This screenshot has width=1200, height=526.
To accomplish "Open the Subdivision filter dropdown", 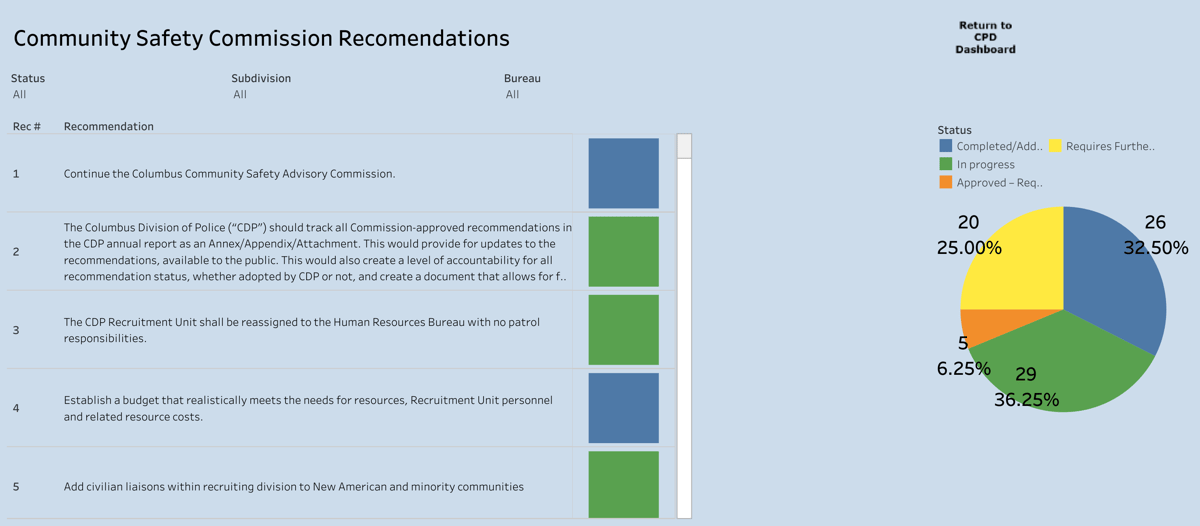I will (x=240, y=95).
